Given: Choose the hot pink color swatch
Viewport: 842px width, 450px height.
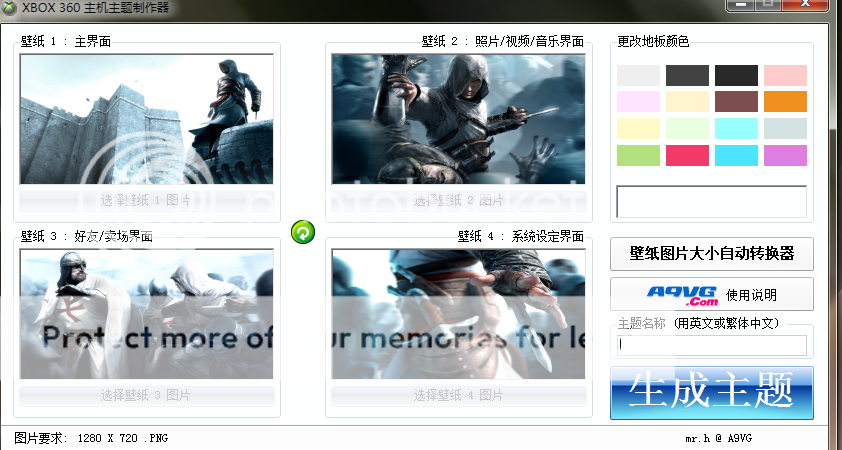Looking at the screenshot, I should pos(687,155).
